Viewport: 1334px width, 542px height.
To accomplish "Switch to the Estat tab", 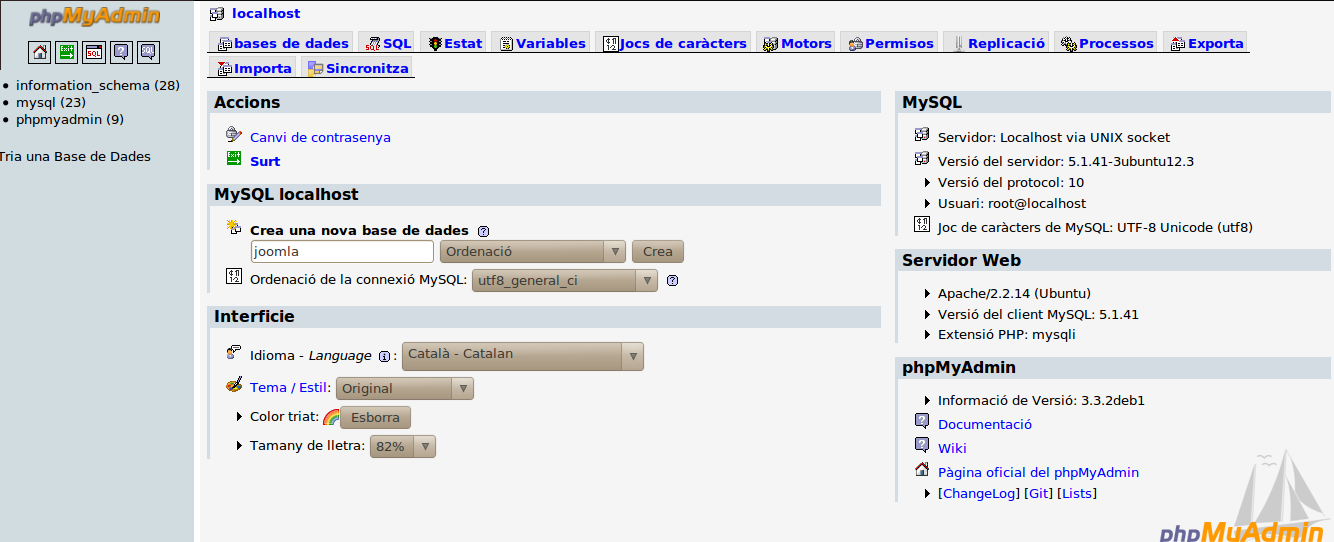I will [455, 43].
